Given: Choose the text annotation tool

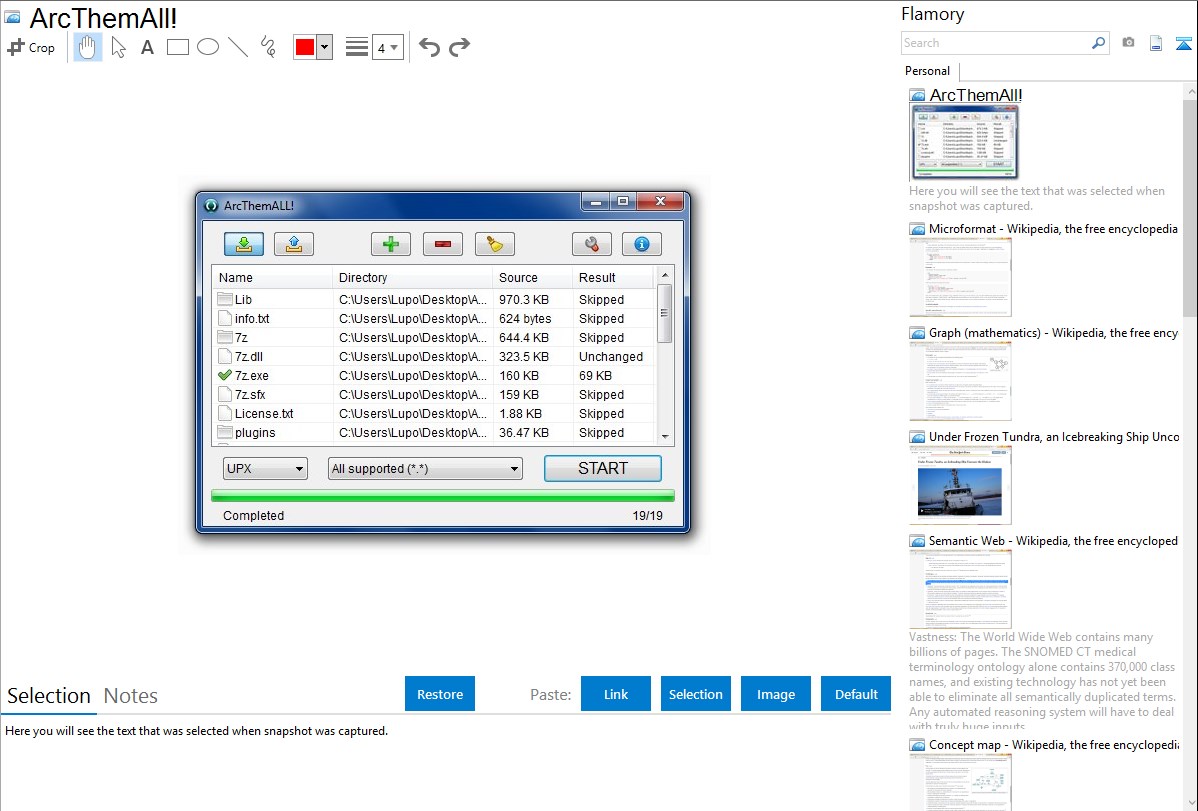Looking at the screenshot, I should click(147, 47).
